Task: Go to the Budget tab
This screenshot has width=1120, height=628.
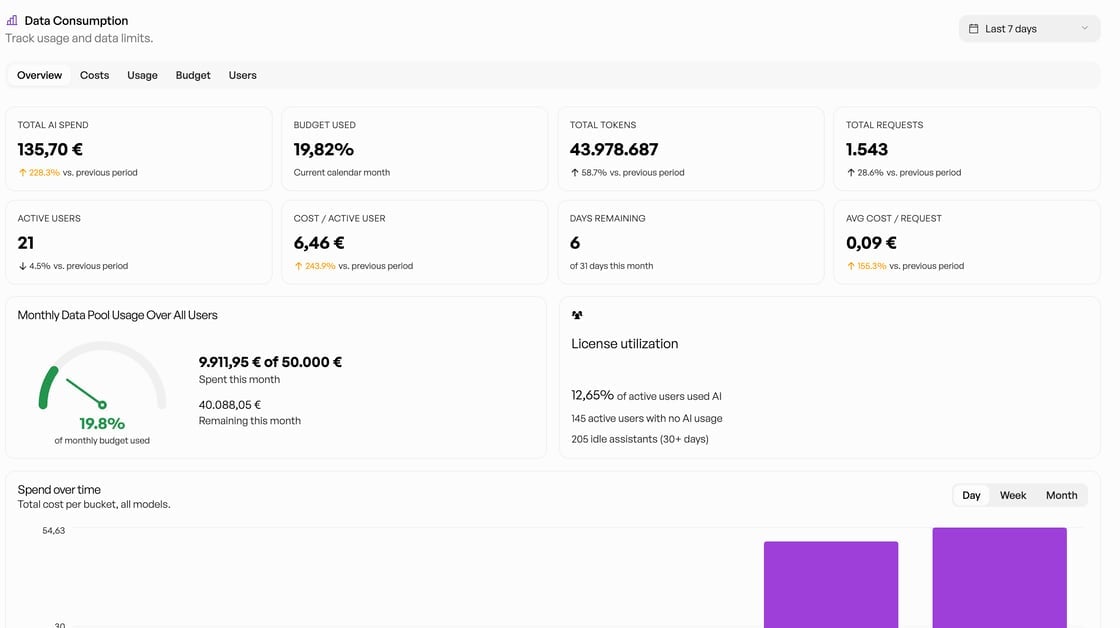Action: click(193, 75)
